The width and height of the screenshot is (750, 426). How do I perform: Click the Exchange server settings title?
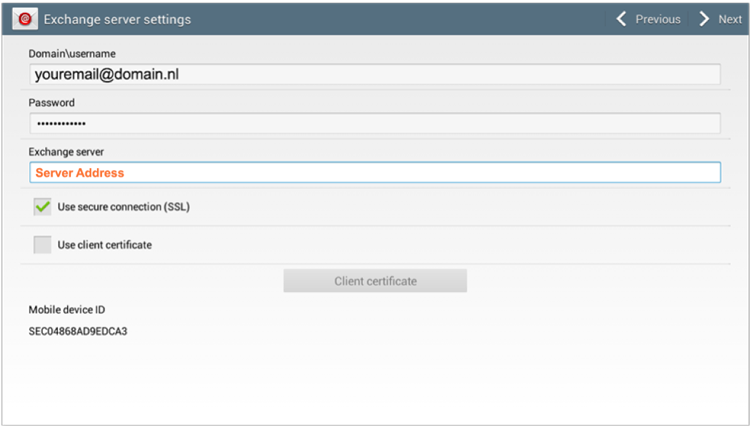click(117, 19)
